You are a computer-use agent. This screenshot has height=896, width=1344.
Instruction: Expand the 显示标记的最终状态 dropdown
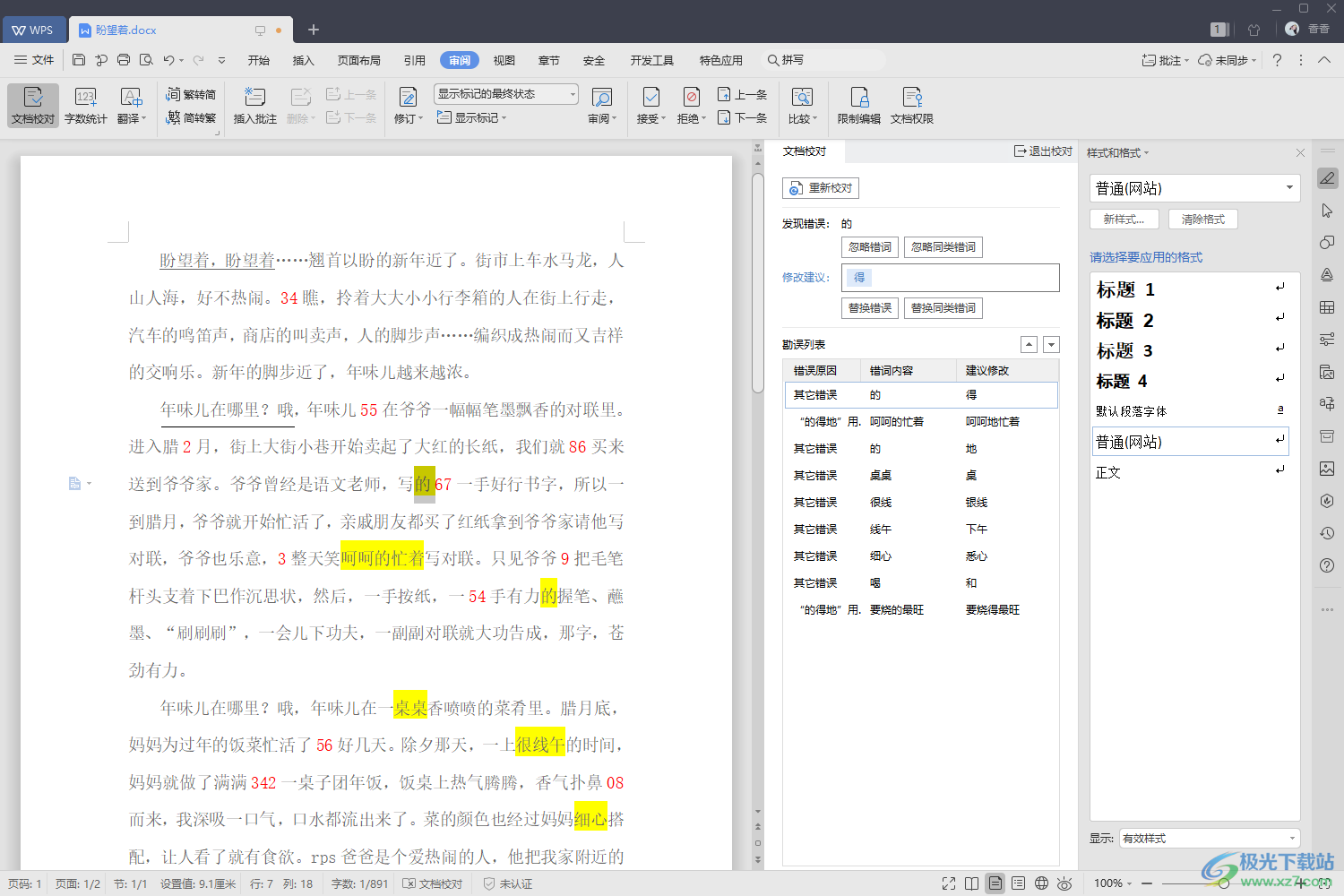(573, 94)
